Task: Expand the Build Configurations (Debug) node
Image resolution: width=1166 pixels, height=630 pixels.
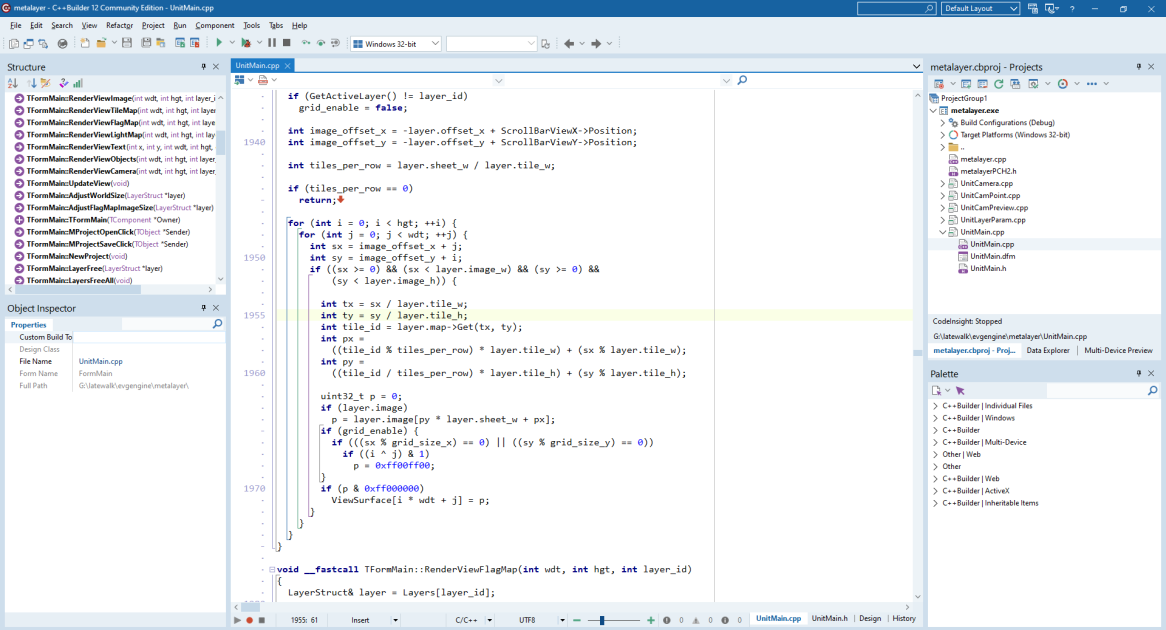Action: [x=943, y=123]
